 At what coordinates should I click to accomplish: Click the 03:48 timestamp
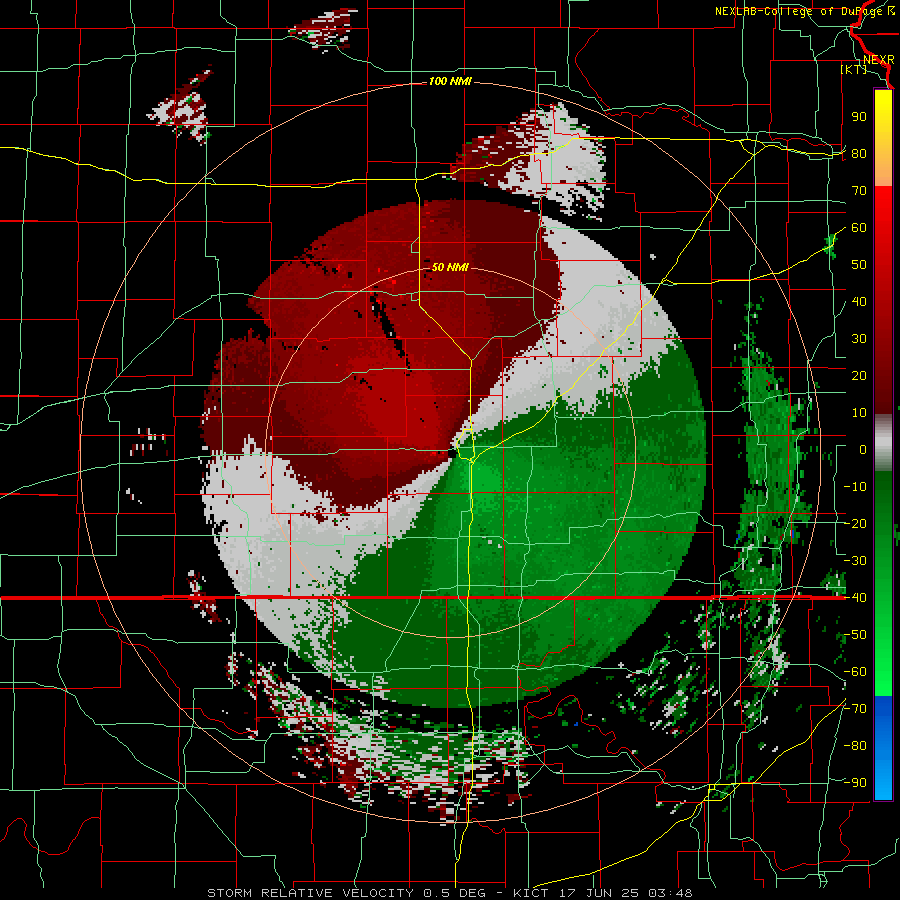tap(668, 893)
